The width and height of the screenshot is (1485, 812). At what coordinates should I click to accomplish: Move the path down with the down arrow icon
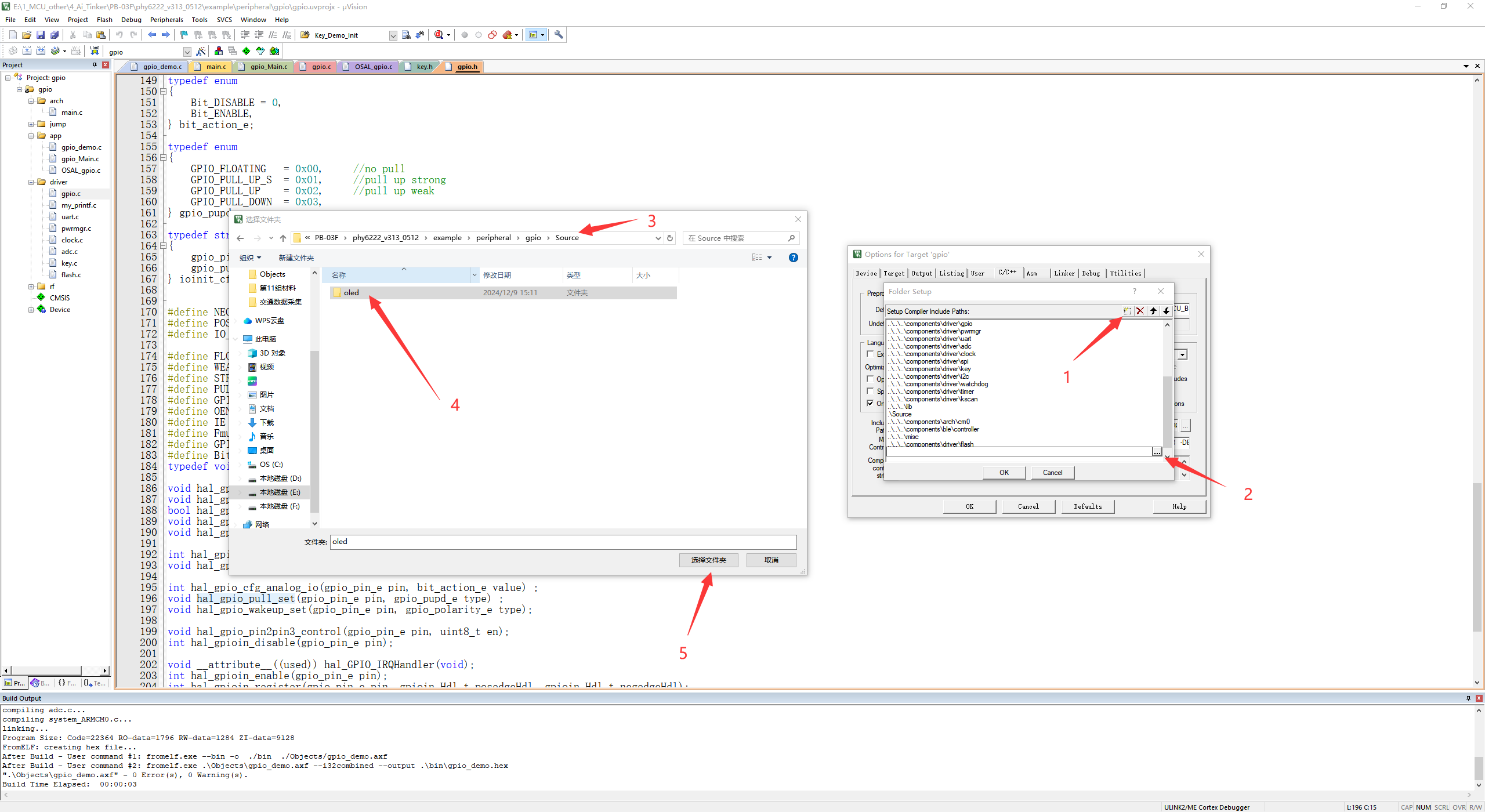tap(1166, 311)
